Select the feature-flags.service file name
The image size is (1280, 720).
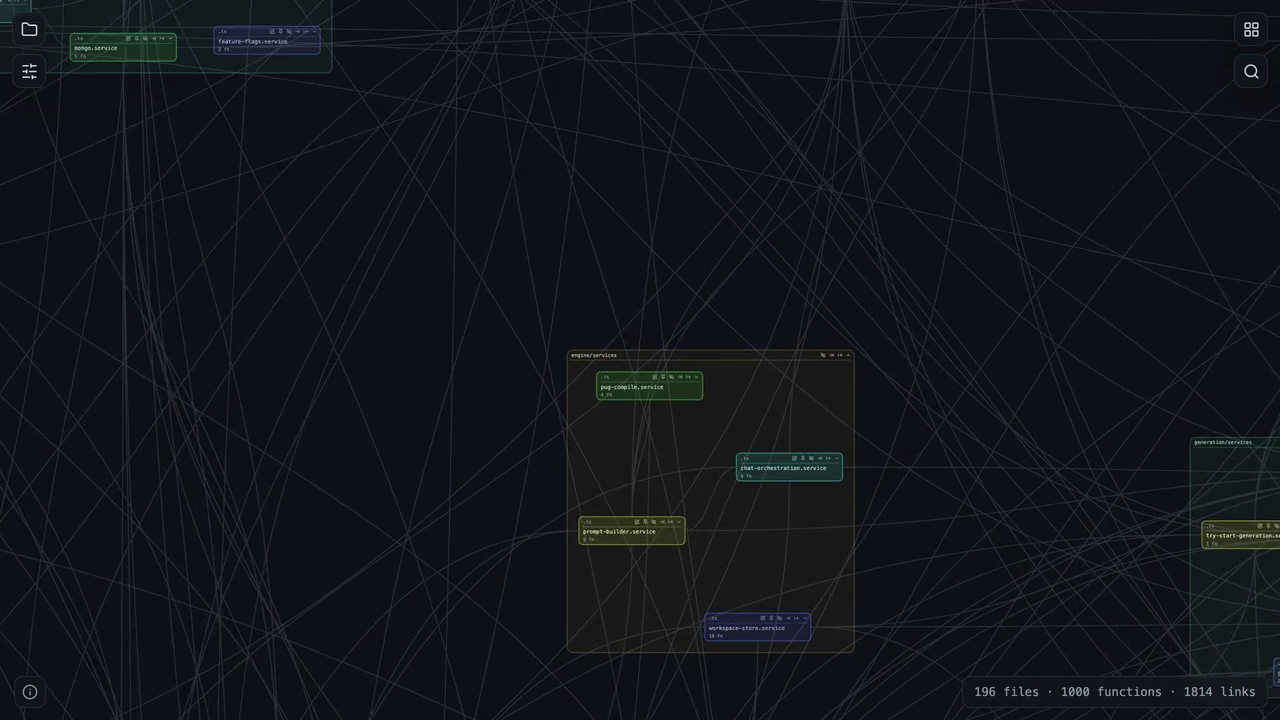[x=253, y=42]
